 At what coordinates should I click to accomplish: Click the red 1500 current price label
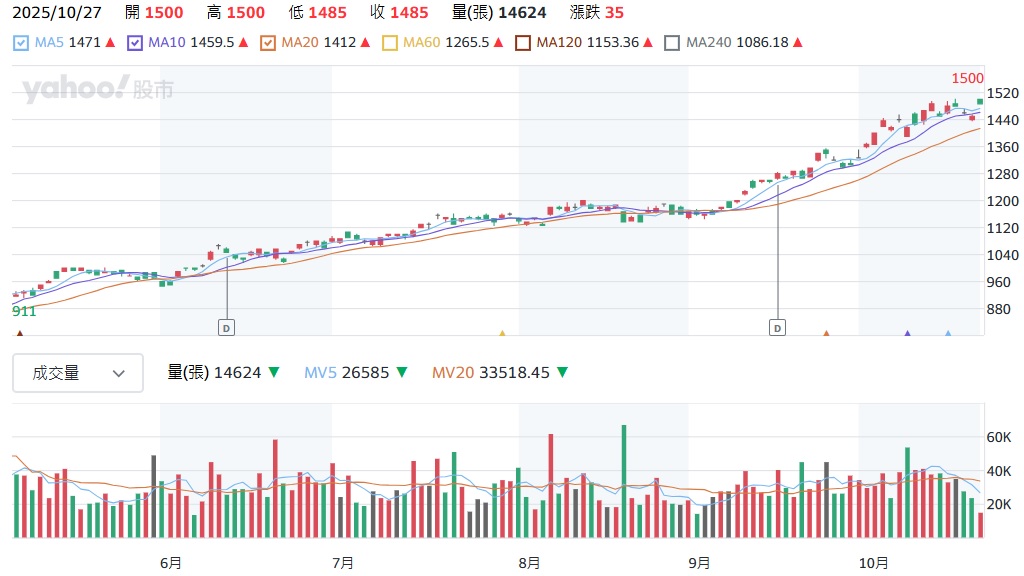pyautogui.click(x=967, y=78)
